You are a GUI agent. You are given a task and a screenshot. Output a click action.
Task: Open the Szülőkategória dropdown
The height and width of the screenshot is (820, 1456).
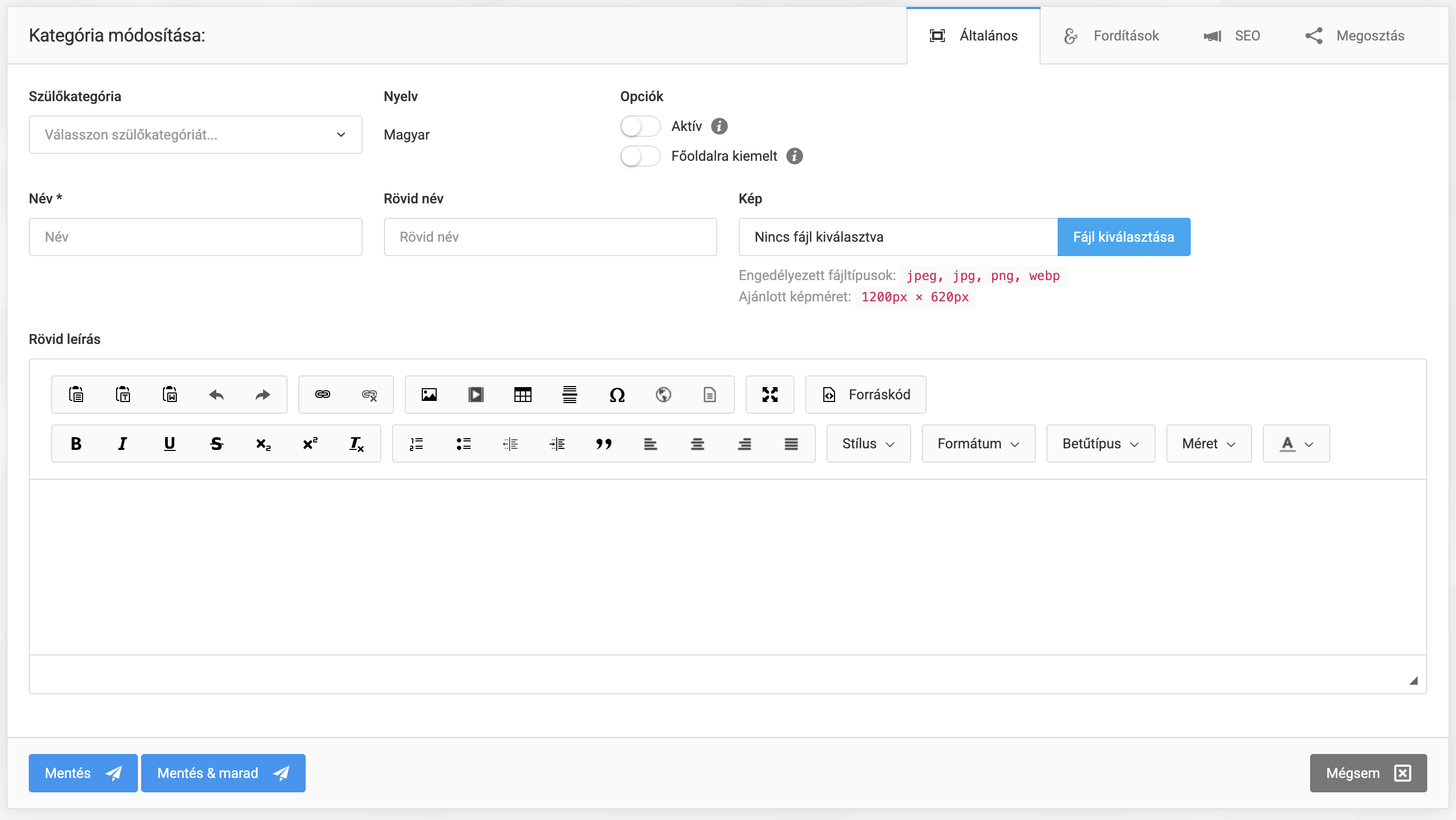click(195, 135)
